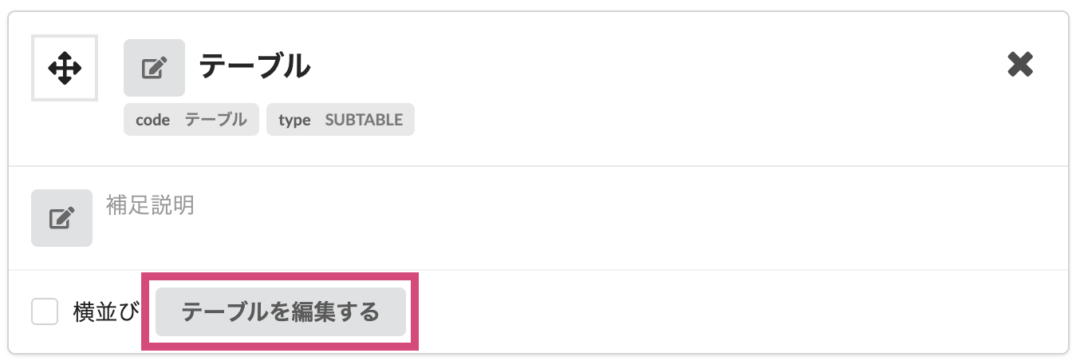Toggle the 横並び checkbox
Viewport: 1080px width, 361px height.
[x=45, y=313]
